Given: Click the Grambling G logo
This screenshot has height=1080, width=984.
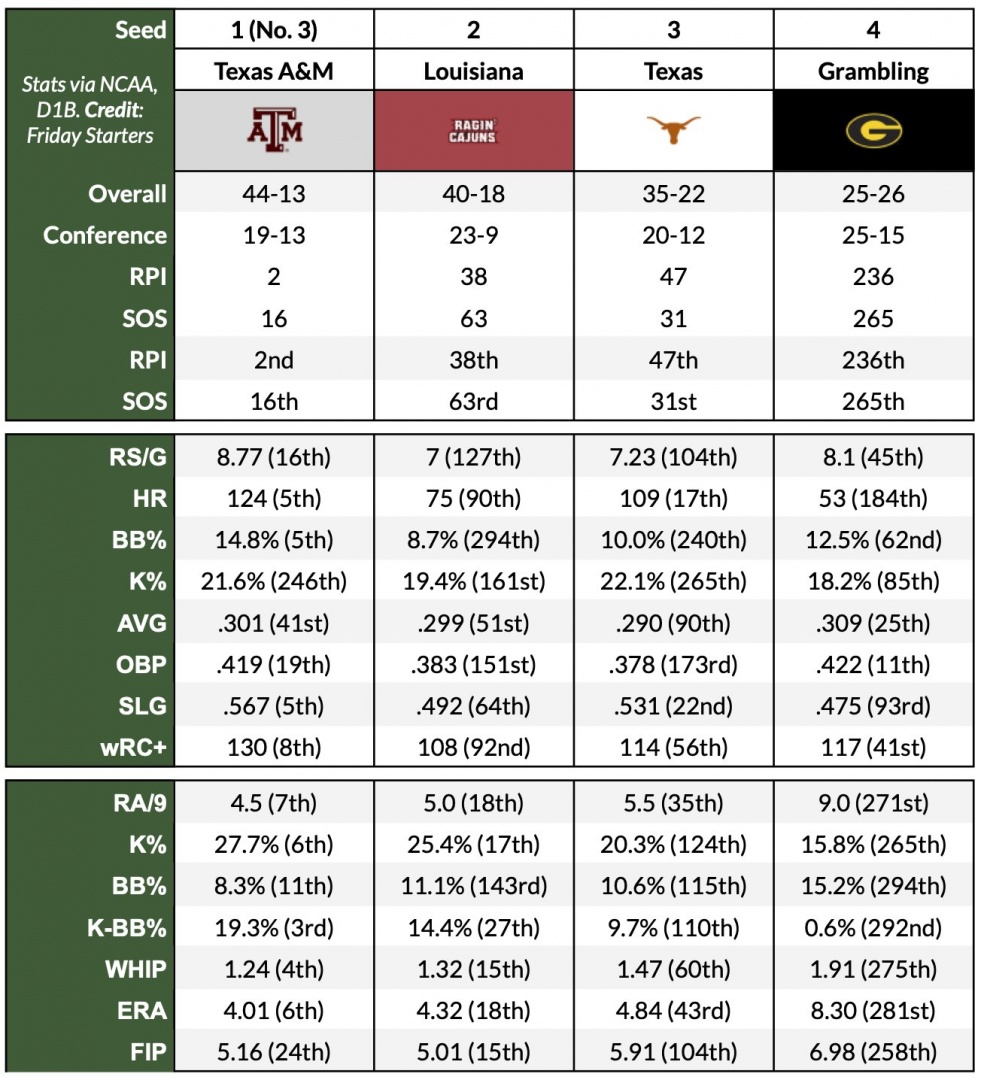Looking at the screenshot, I should click(x=873, y=130).
